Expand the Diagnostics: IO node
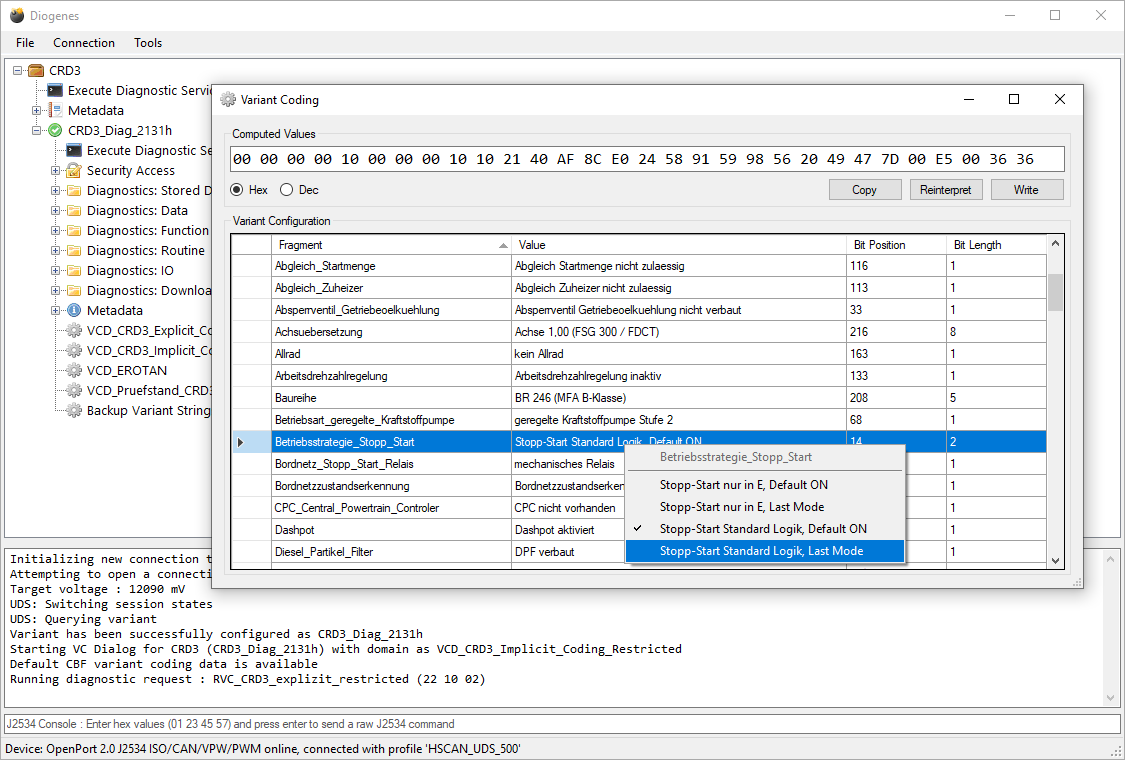 point(55,271)
